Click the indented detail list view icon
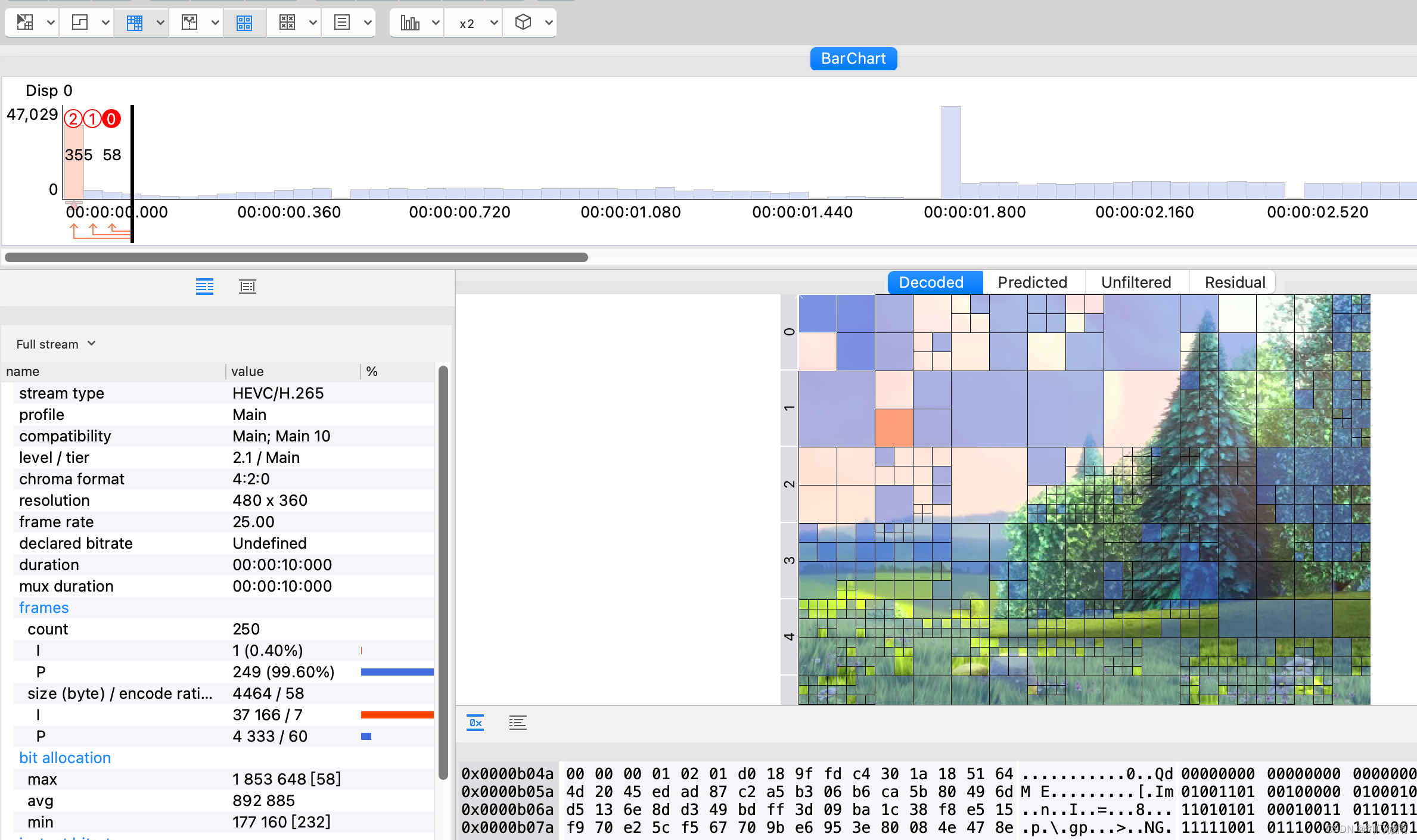Image resolution: width=1417 pixels, height=840 pixels. coord(247,287)
